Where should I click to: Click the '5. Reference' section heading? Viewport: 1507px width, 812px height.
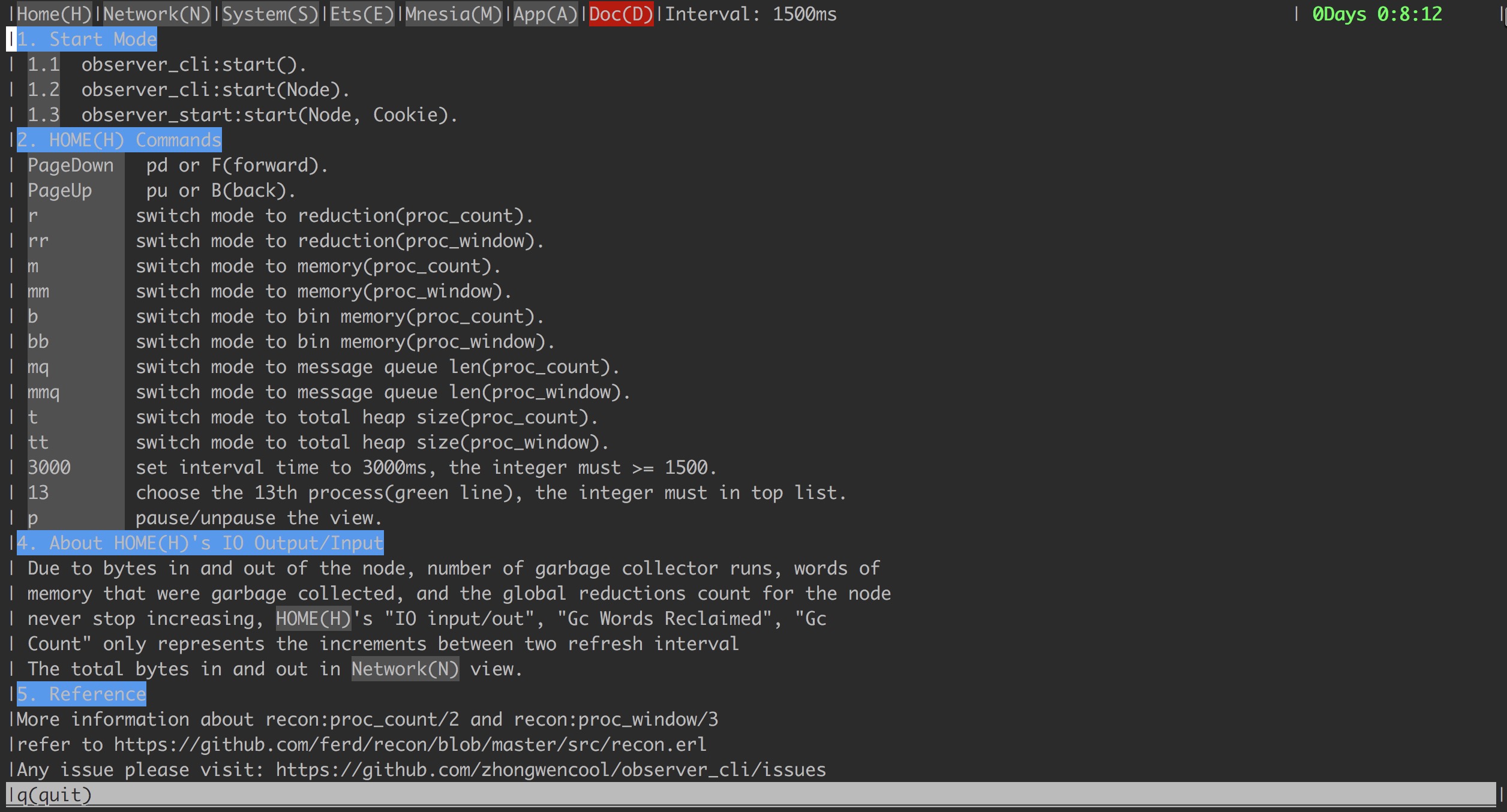coord(81,694)
